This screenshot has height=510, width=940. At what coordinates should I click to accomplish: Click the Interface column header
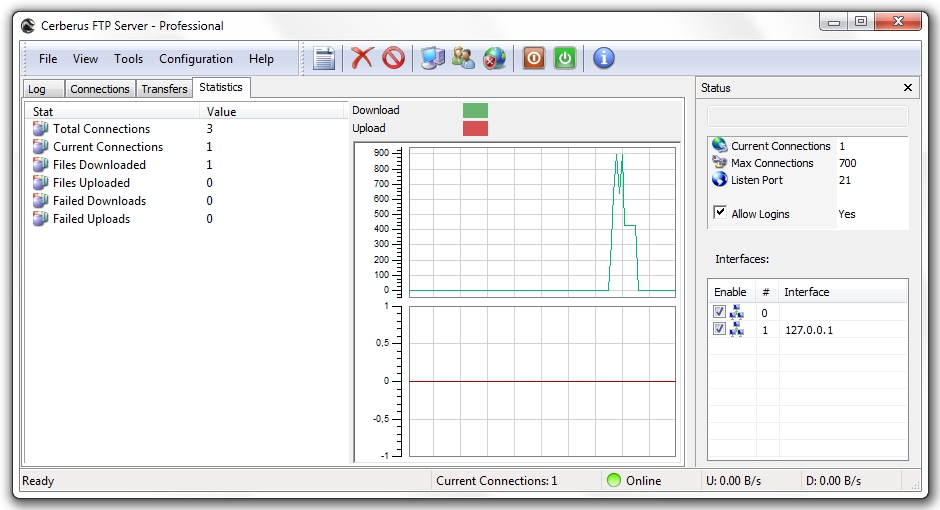tap(842, 292)
